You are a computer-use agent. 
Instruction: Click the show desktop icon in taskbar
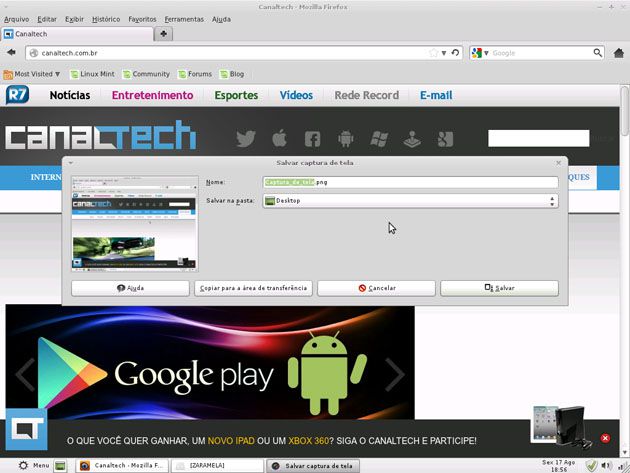pos(60,466)
